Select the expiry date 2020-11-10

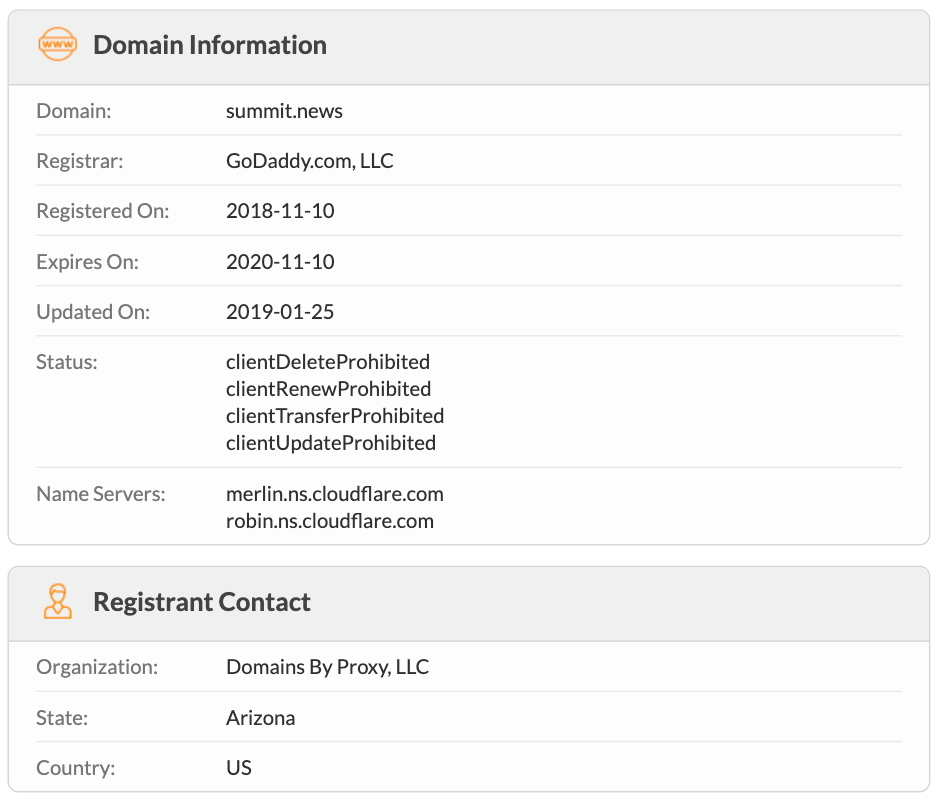point(280,262)
